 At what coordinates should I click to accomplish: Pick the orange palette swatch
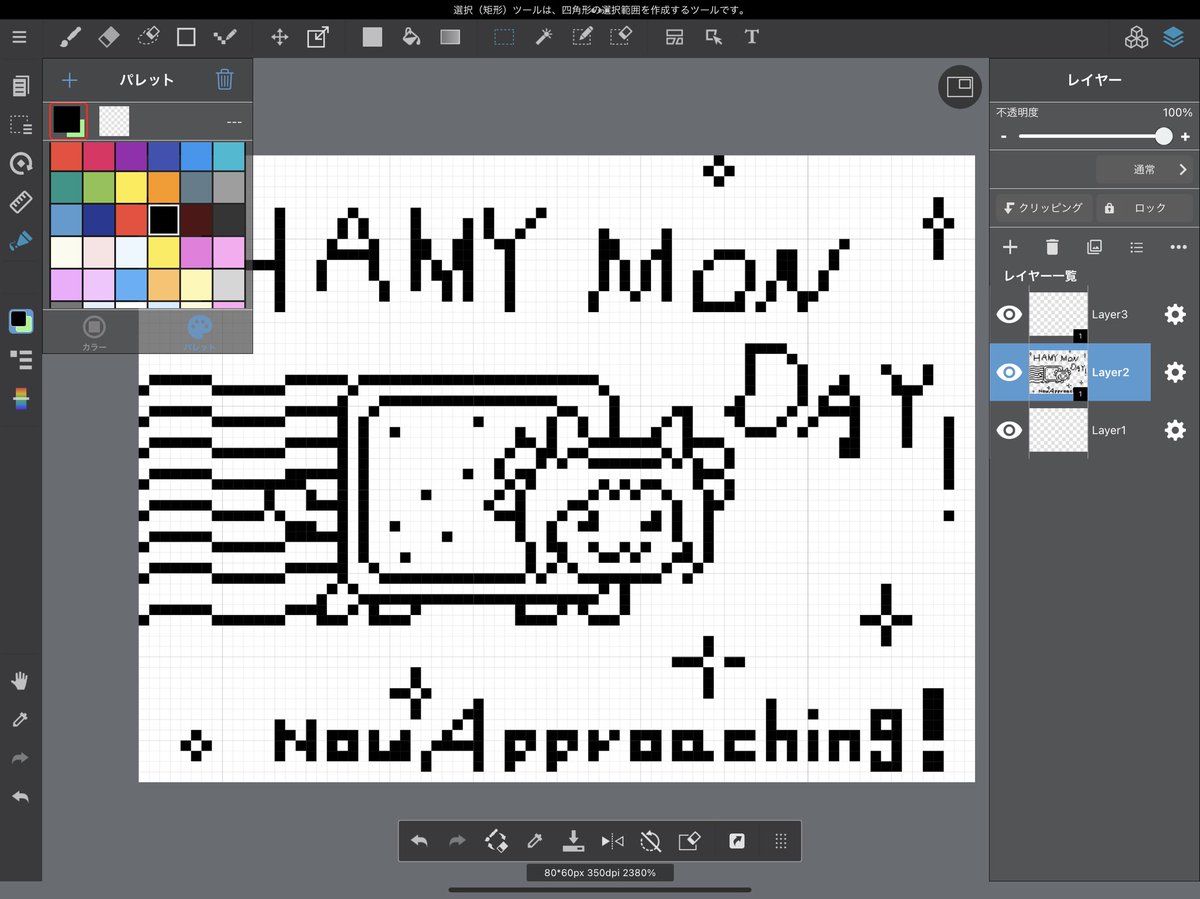(164, 188)
